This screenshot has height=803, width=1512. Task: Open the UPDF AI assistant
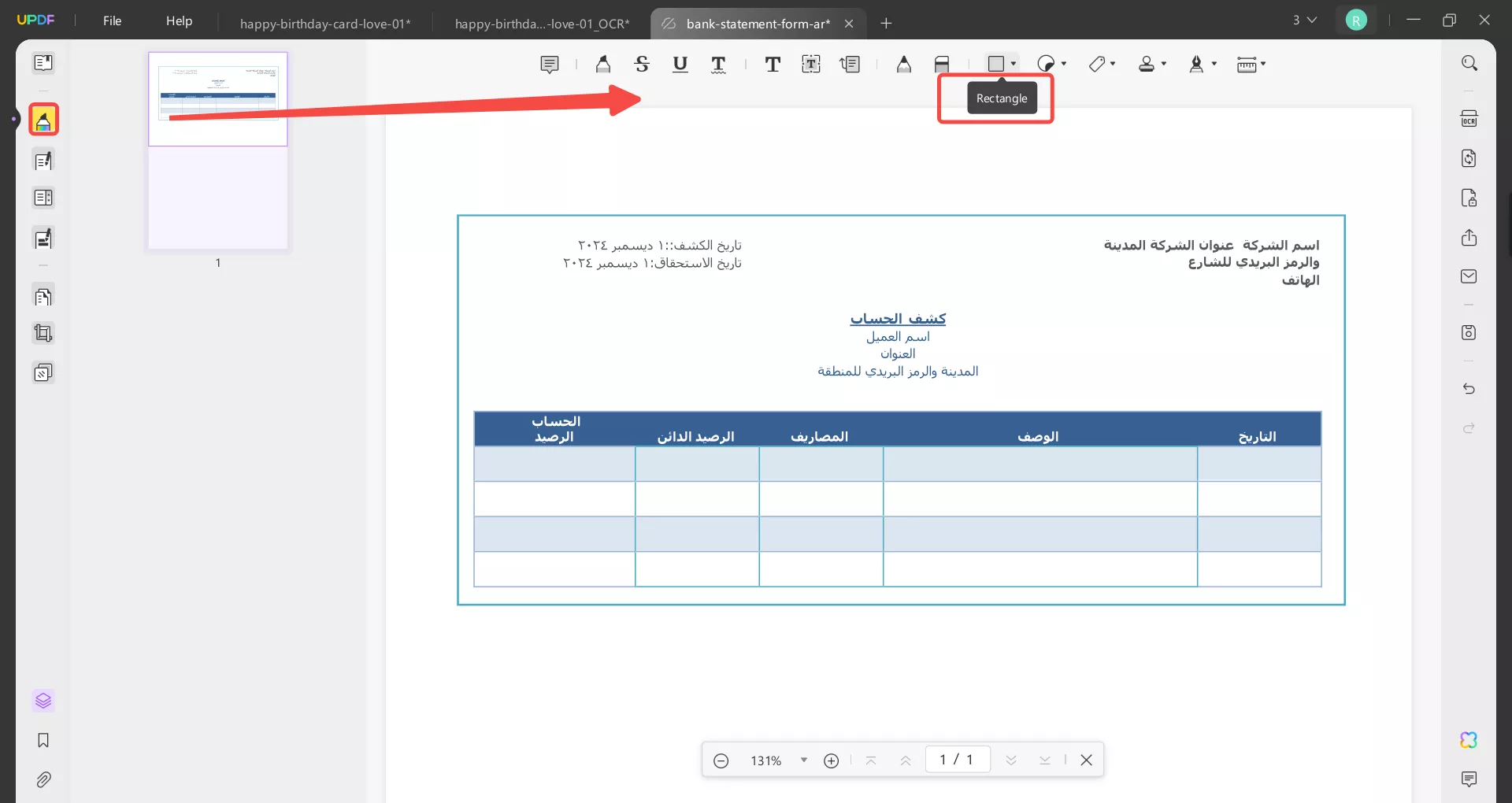click(1468, 740)
